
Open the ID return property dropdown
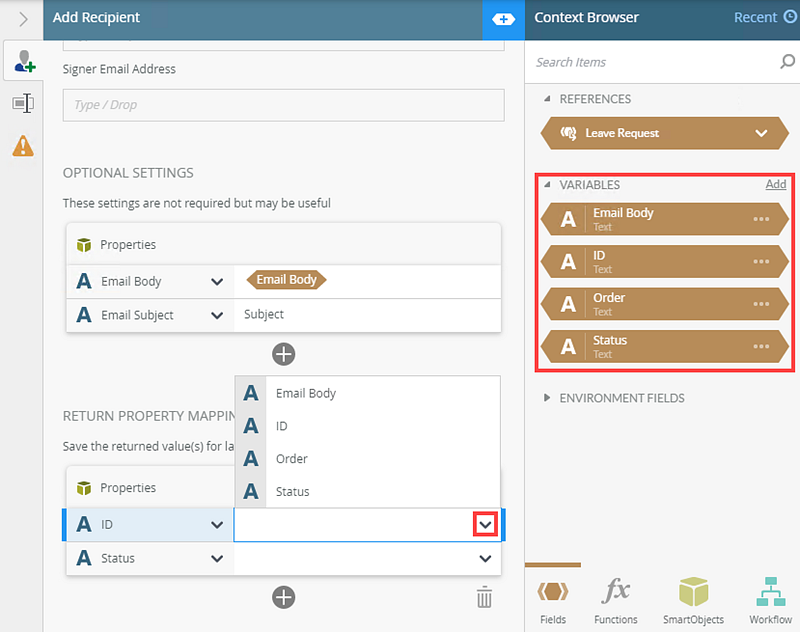coord(217,525)
